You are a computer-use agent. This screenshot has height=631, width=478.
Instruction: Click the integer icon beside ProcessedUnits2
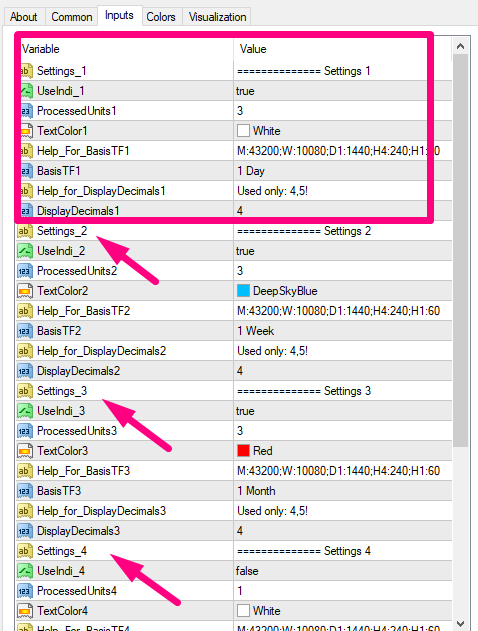25,271
